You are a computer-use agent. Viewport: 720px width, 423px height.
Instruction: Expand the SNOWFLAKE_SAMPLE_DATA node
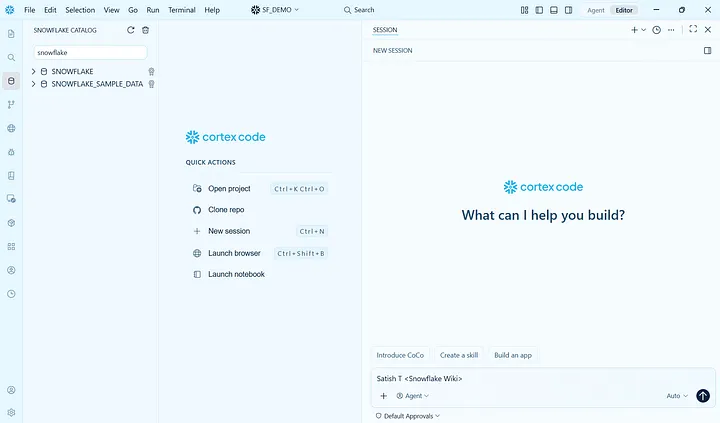click(33, 84)
